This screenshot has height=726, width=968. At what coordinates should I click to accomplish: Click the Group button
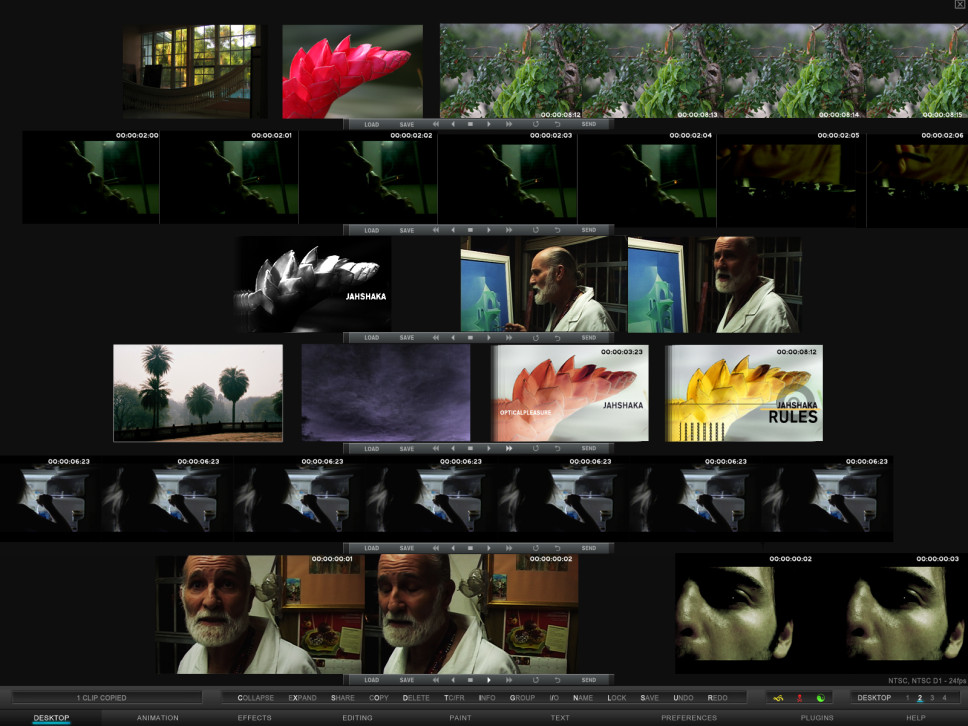522,698
